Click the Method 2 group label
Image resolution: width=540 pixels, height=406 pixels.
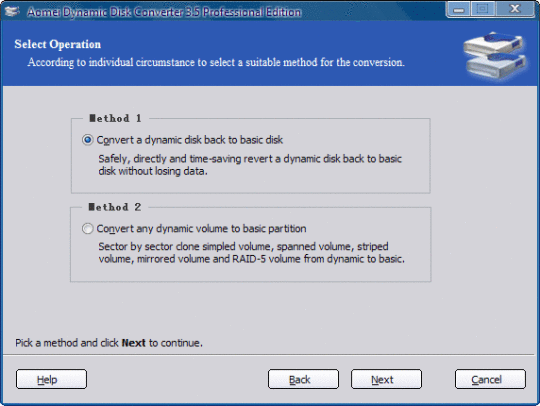(115, 207)
